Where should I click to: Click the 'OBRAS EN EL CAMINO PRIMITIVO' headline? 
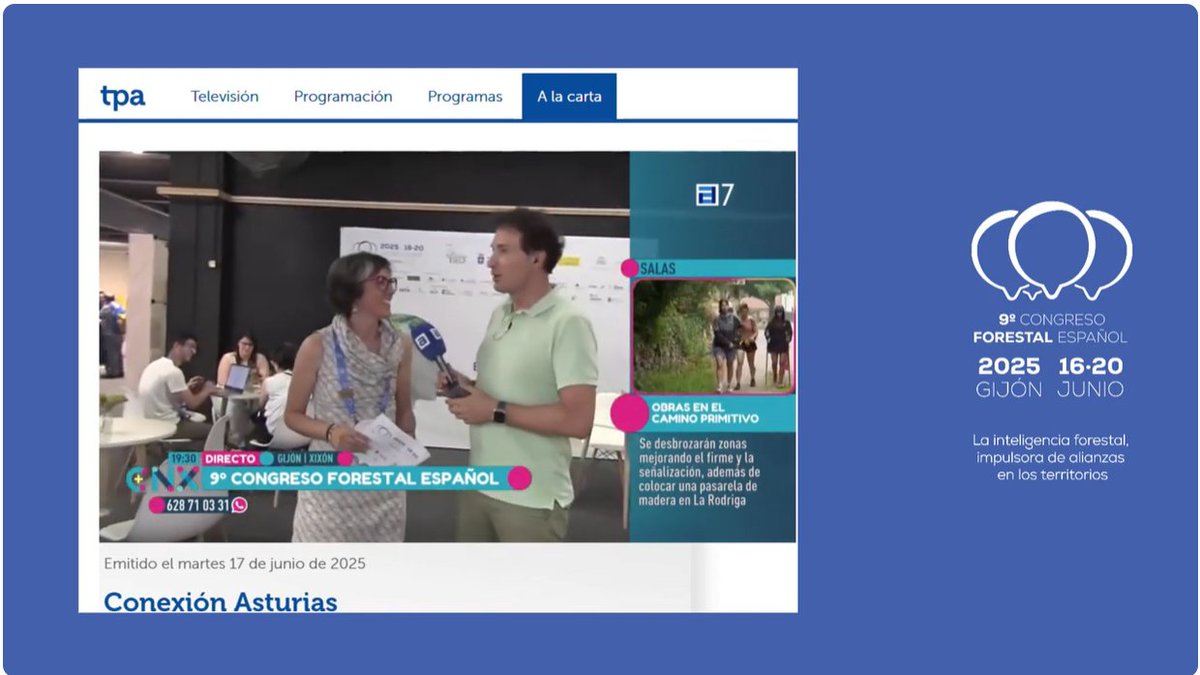click(x=704, y=413)
